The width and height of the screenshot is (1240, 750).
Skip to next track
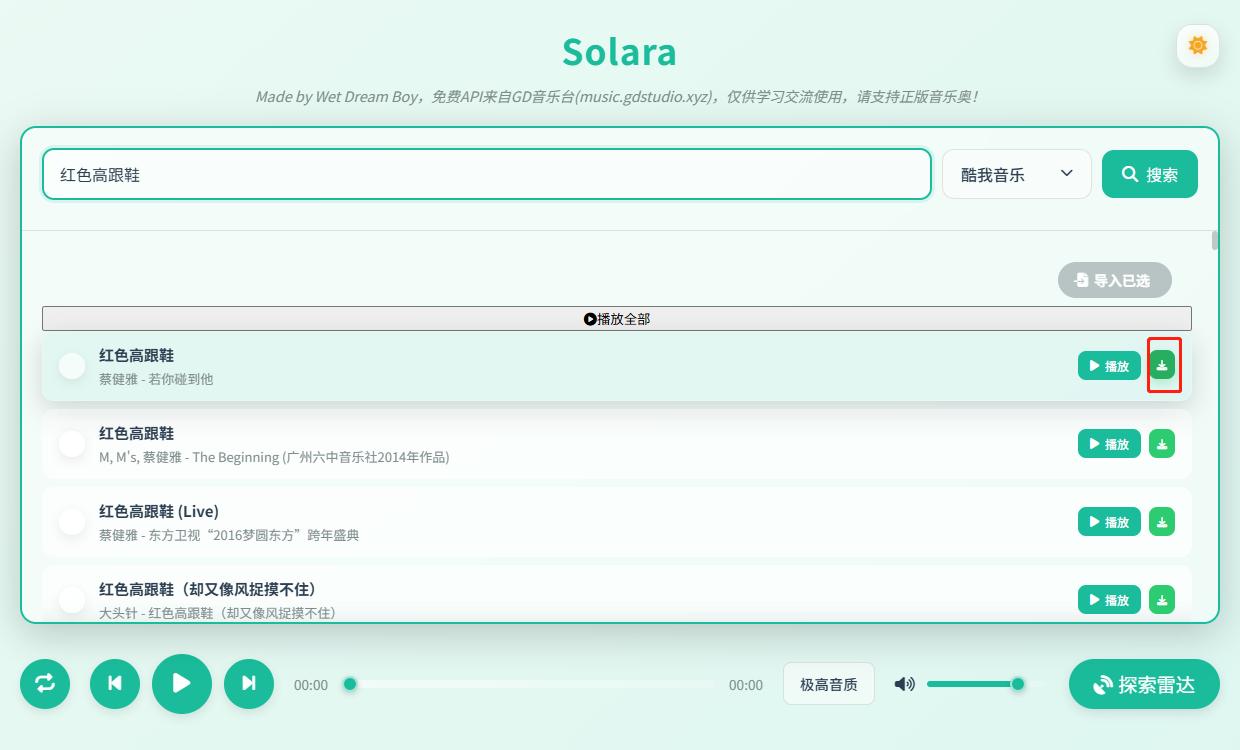(x=248, y=684)
